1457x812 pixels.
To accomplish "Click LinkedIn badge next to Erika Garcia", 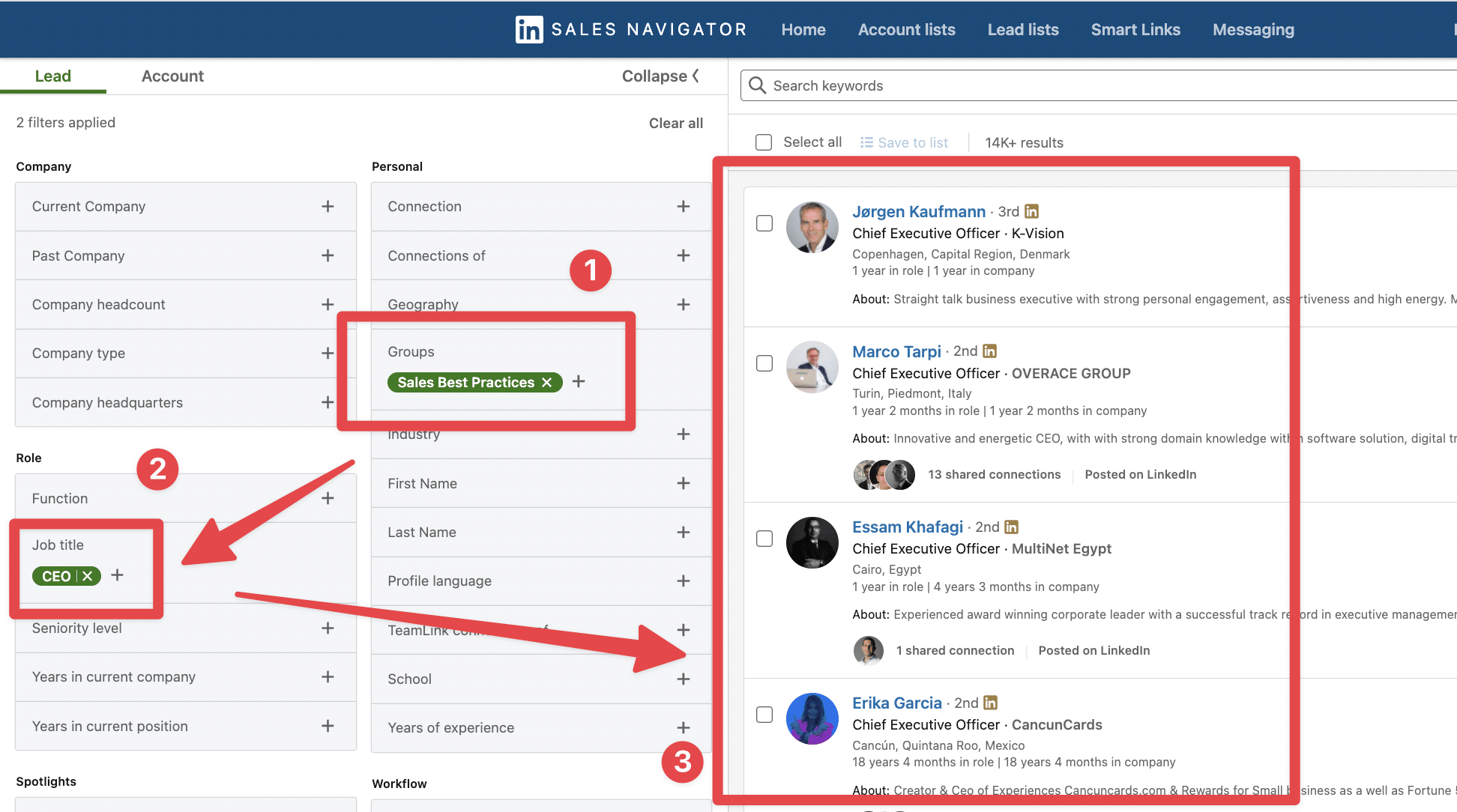I will tap(991, 703).
